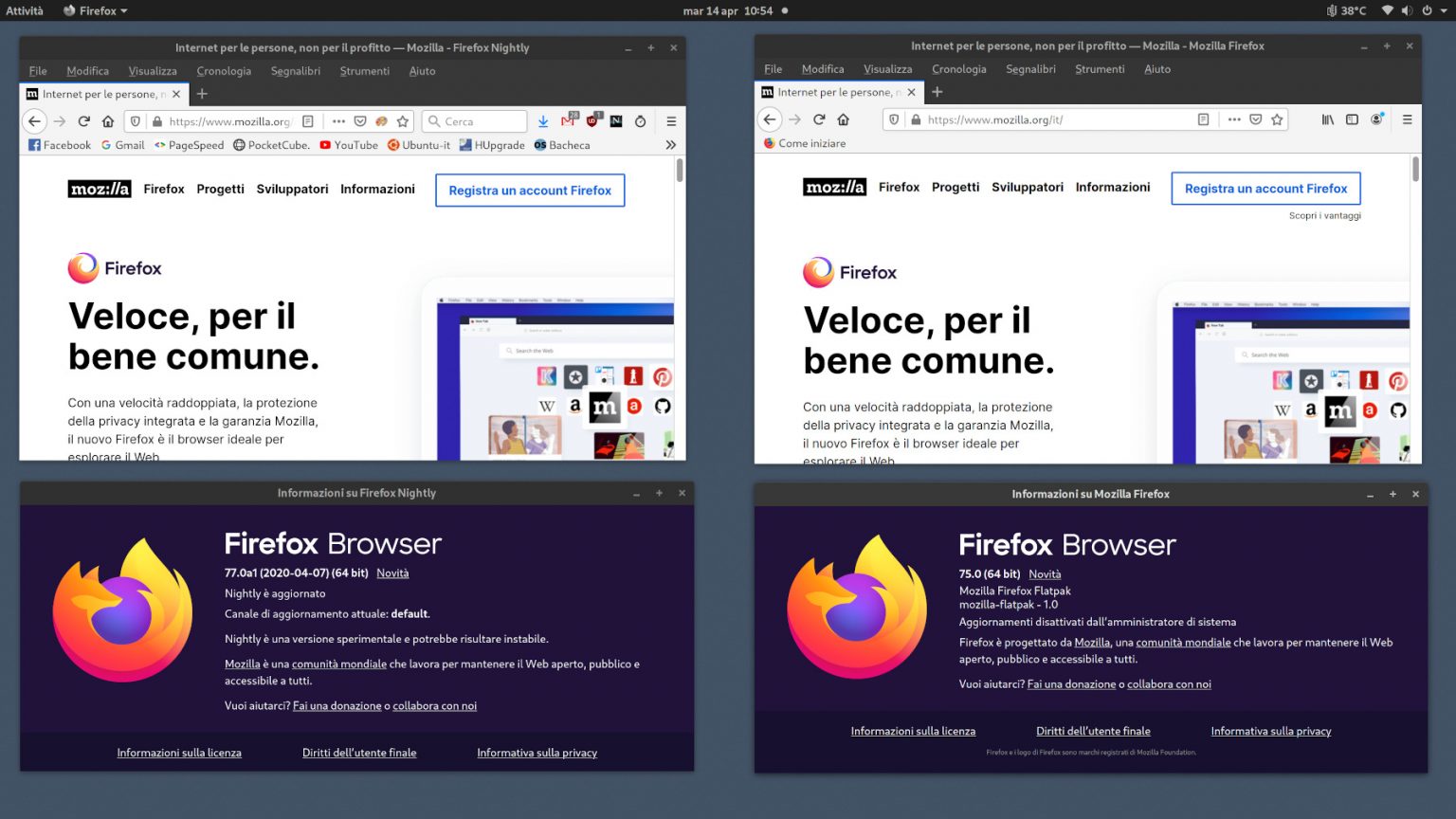The width and height of the screenshot is (1456, 819).
Task: Save to Pocket in Mozilla Firefox URL bar
Action: tap(1255, 119)
